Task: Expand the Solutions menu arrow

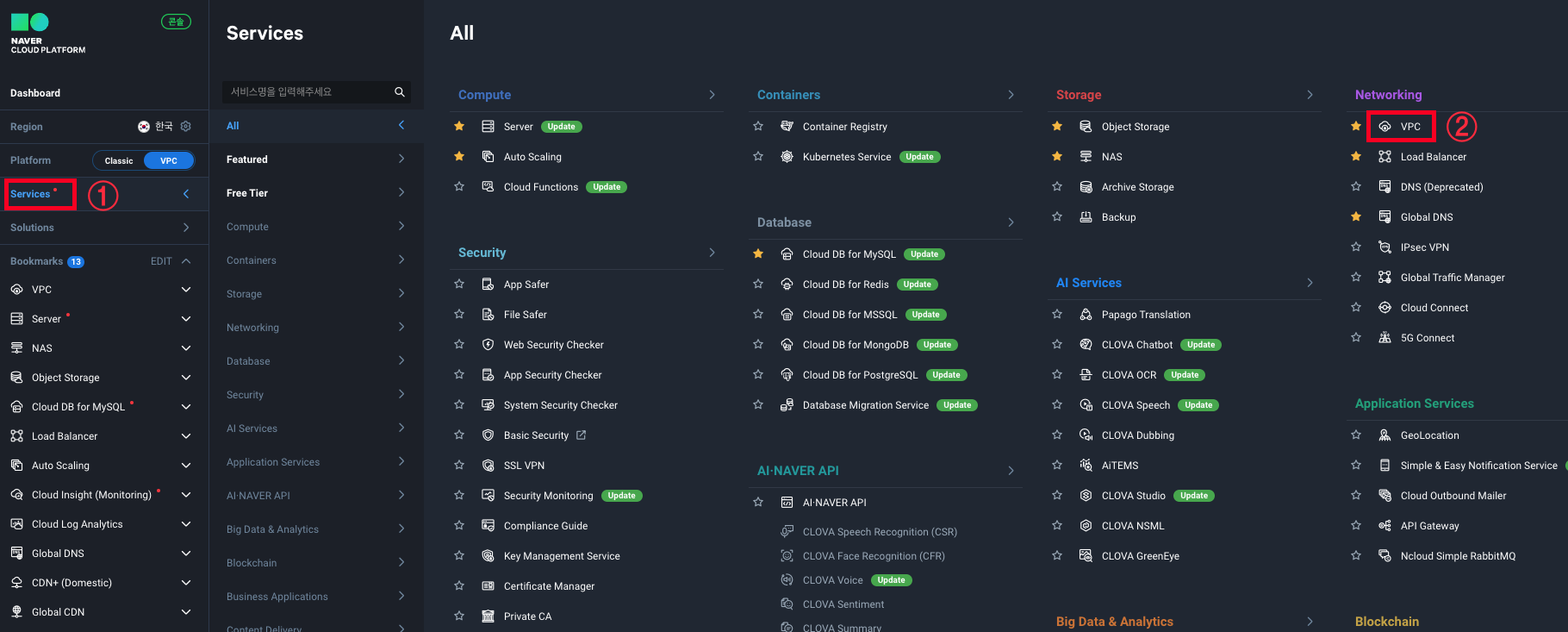Action: [x=186, y=228]
